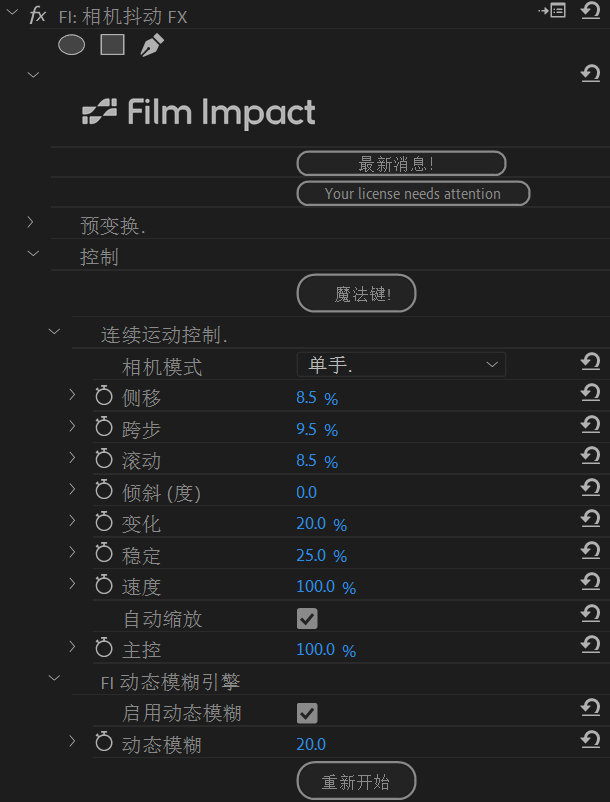Screen dimensions: 610x802
Task: Click the 魔法键! button
Action: coord(356,294)
